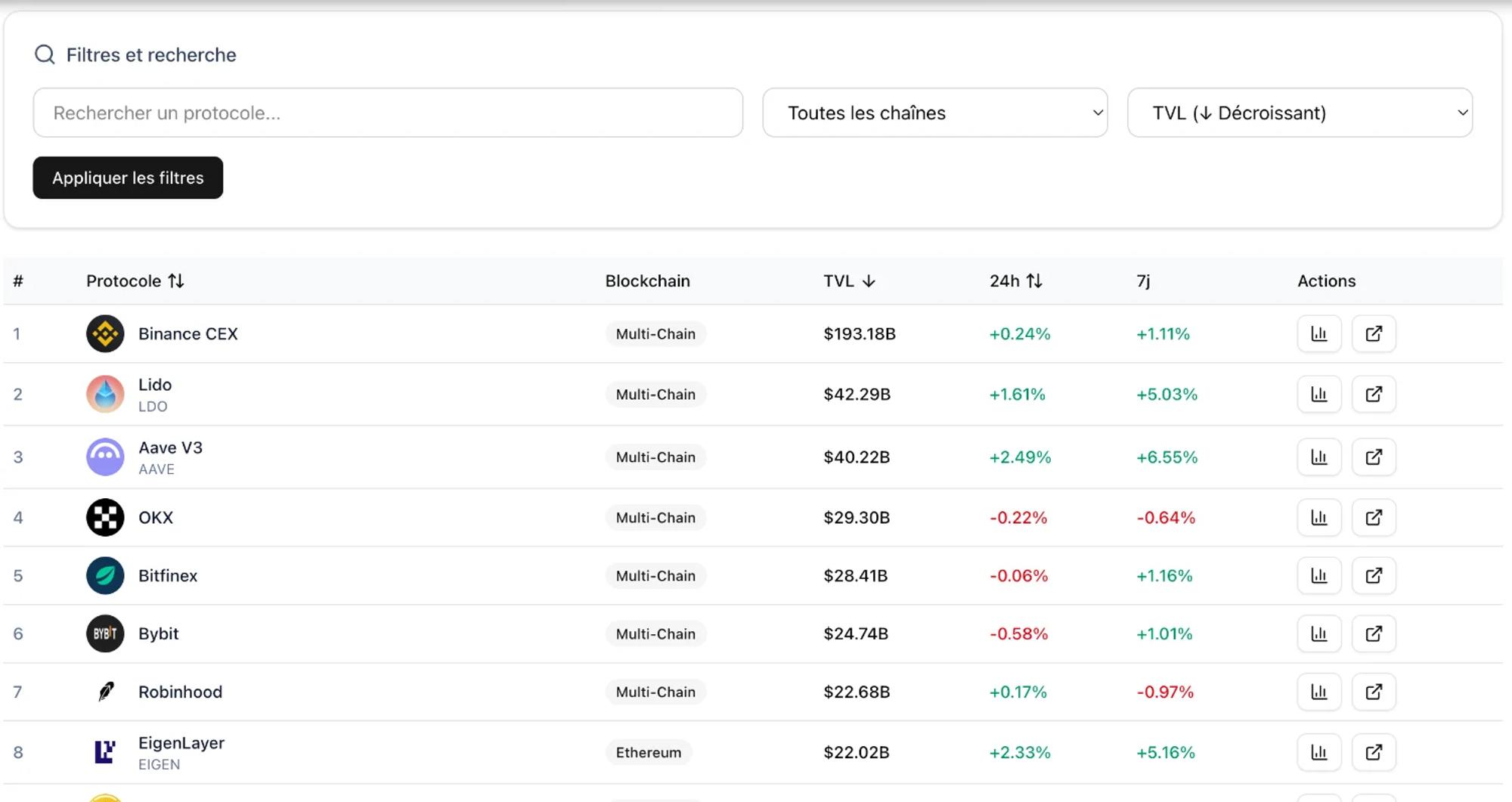Click the Lido logo
This screenshot has width=1512, height=802.
(x=105, y=394)
